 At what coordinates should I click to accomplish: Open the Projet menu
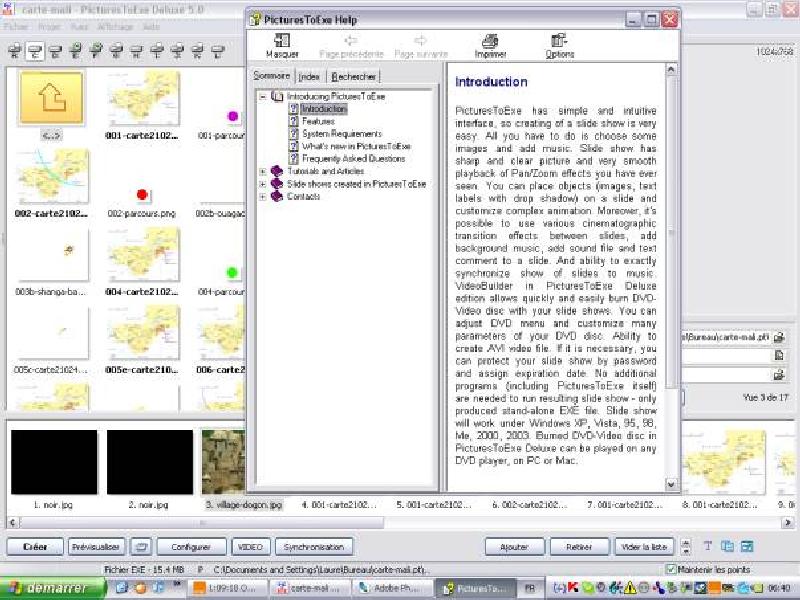tap(49, 27)
